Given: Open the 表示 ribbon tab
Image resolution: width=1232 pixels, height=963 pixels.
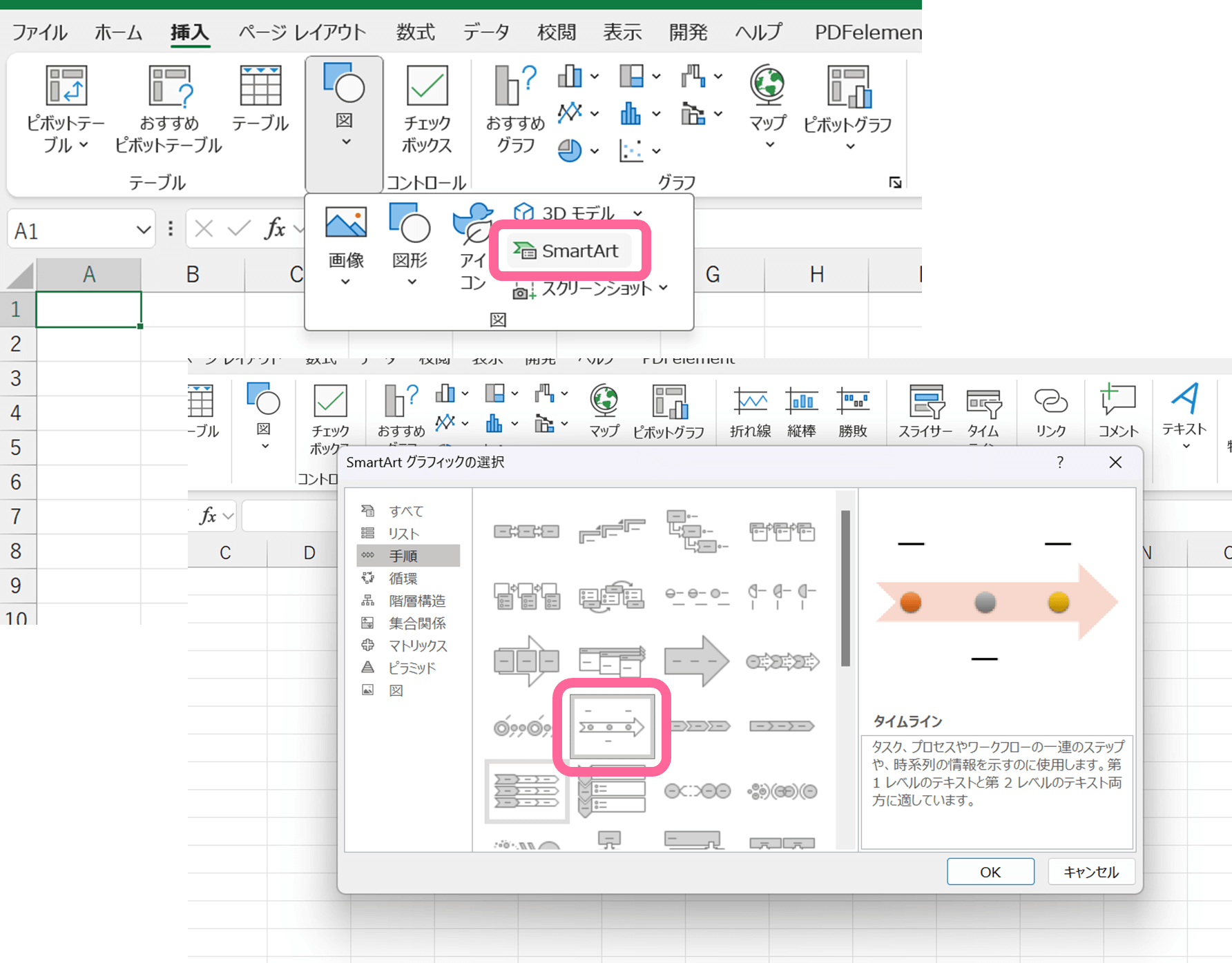Looking at the screenshot, I should 622,32.
